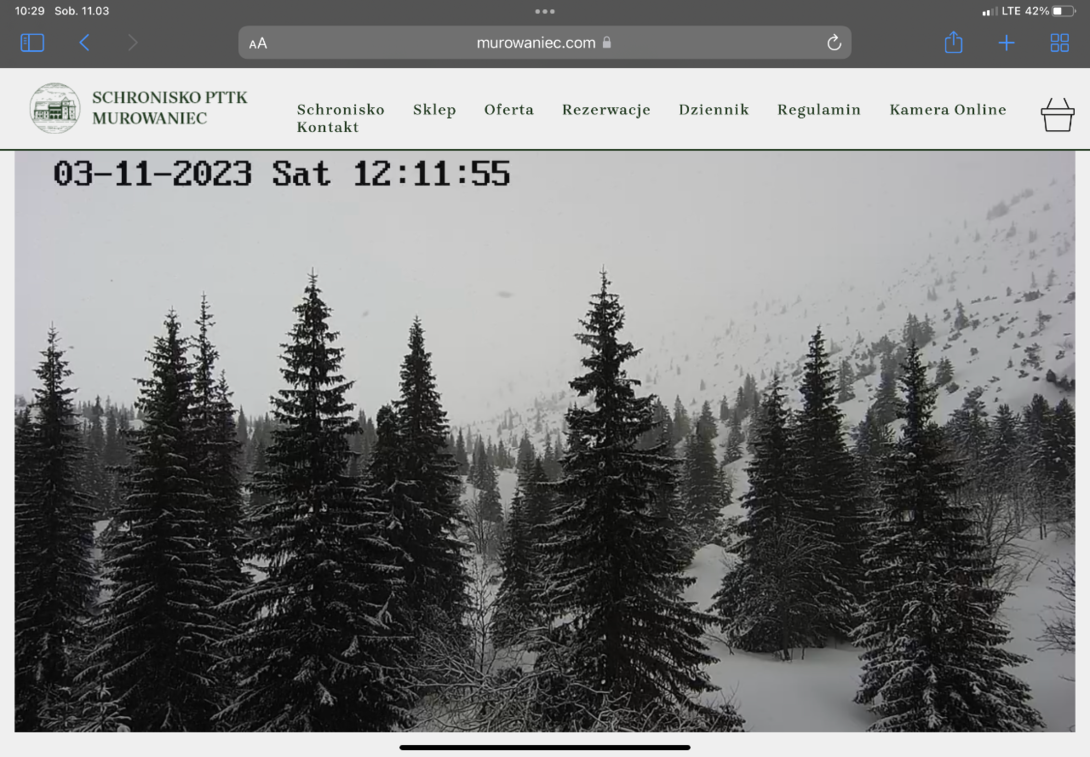
Task: Add a new tab with plus
Action: [1006, 43]
